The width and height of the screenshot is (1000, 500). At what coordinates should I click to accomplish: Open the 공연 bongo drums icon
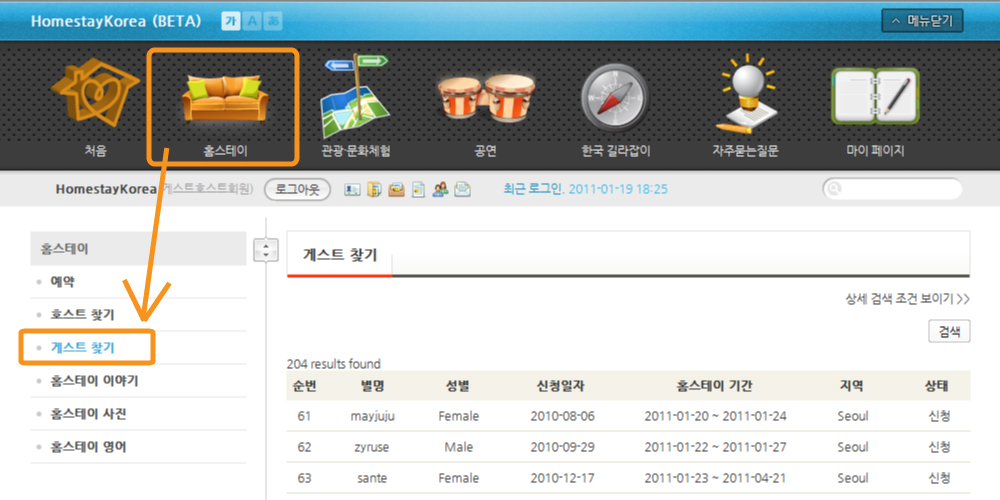coord(486,99)
